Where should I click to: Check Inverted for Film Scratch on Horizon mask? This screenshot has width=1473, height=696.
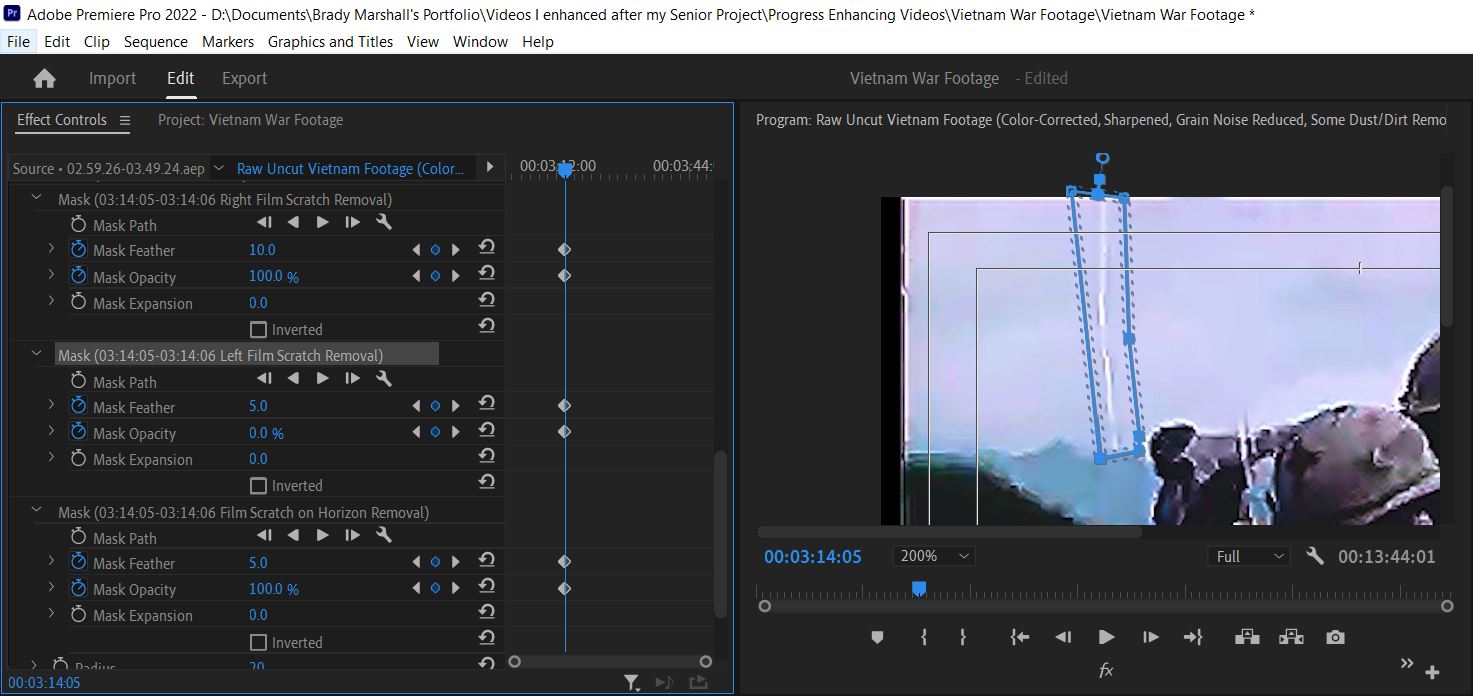click(x=259, y=643)
